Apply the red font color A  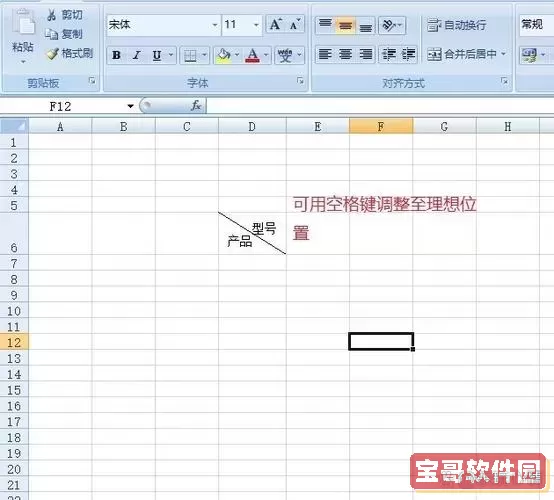(x=252, y=55)
